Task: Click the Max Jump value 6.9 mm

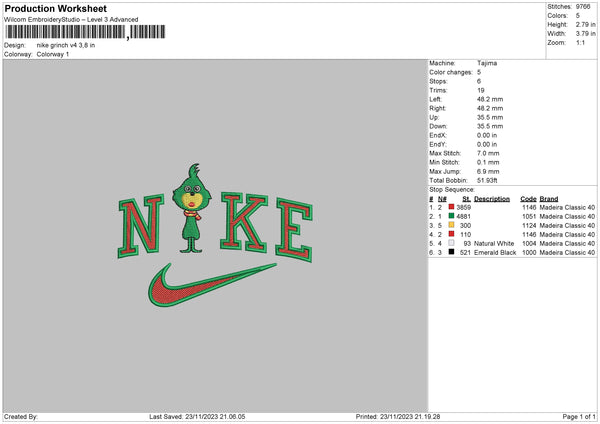Action: (488, 171)
